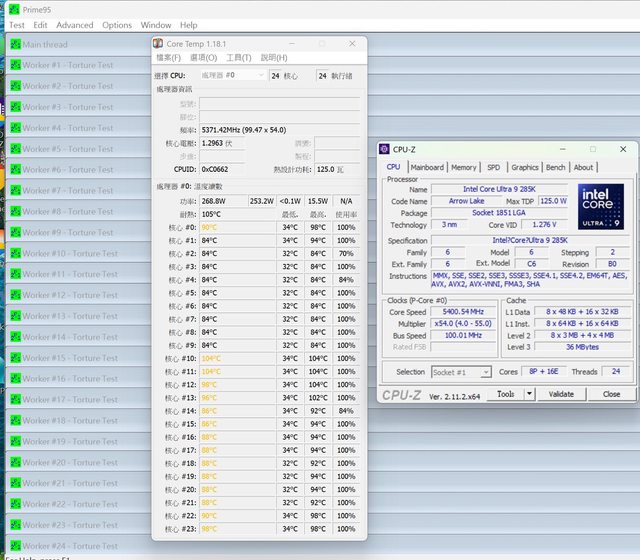Viewport: 640px width, 560px height.
Task: Click the Core Temp app icon
Action: coord(158,43)
